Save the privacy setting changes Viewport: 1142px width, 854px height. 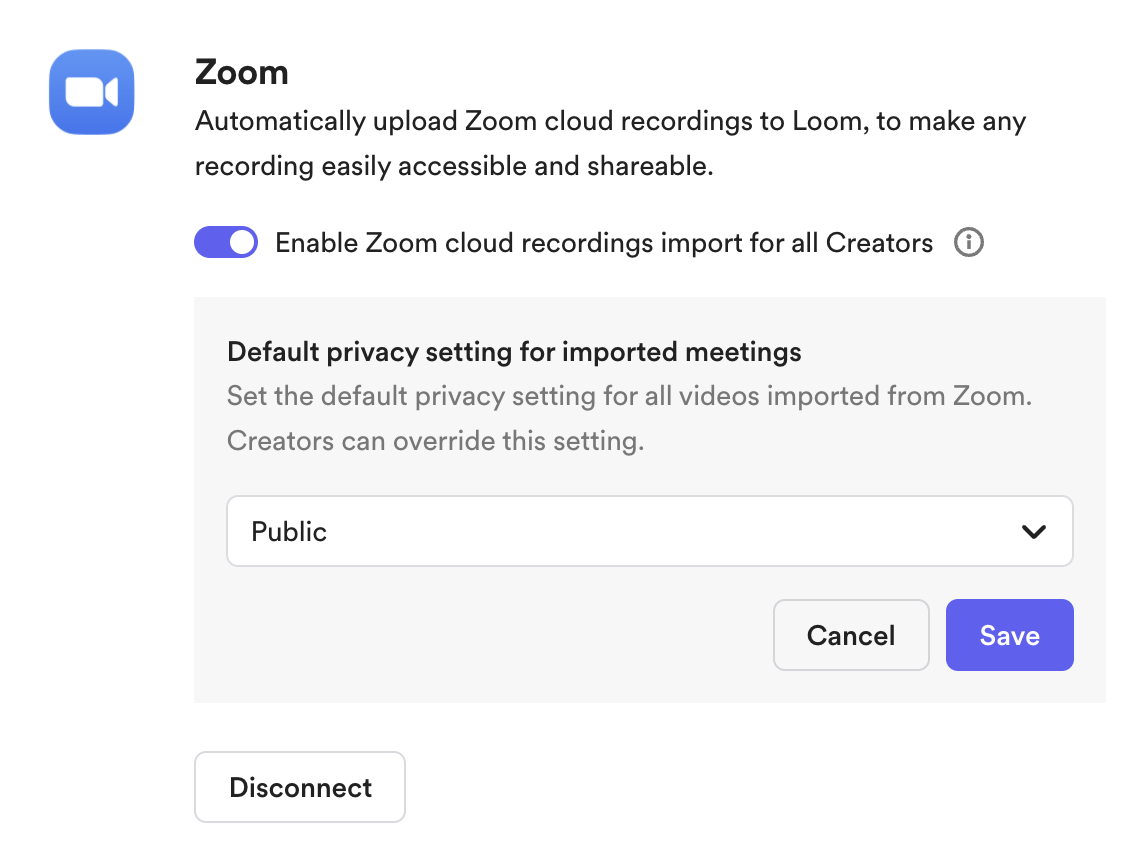pyautogui.click(x=1009, y=635)
